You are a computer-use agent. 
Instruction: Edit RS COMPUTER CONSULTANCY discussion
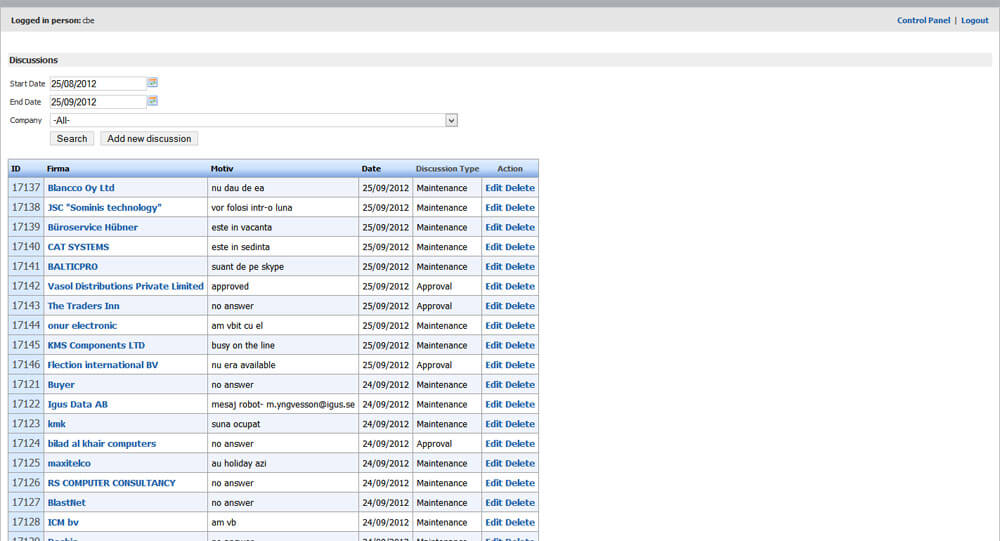(494, 484)
